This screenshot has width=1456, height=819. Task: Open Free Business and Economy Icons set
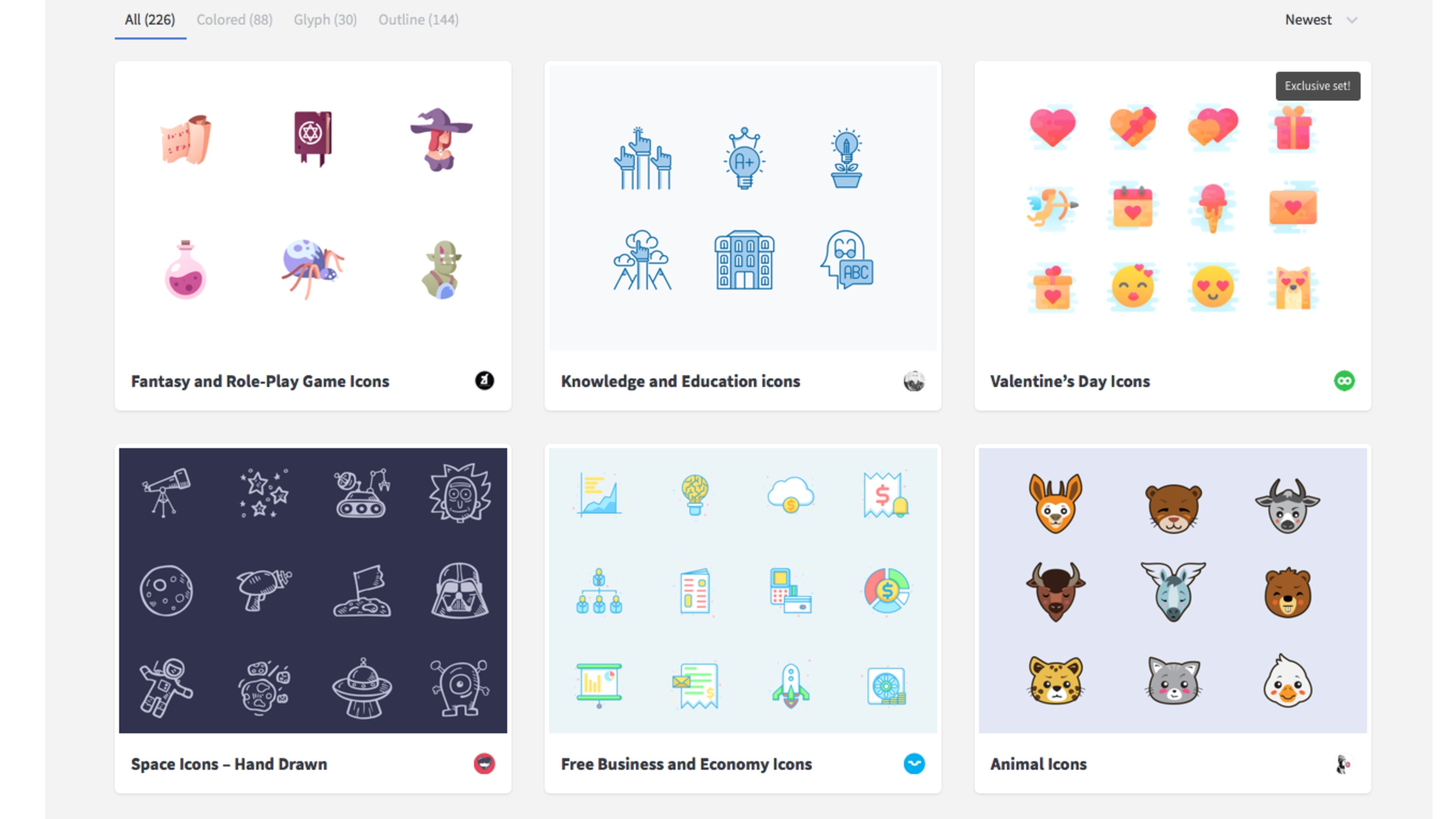686,764
